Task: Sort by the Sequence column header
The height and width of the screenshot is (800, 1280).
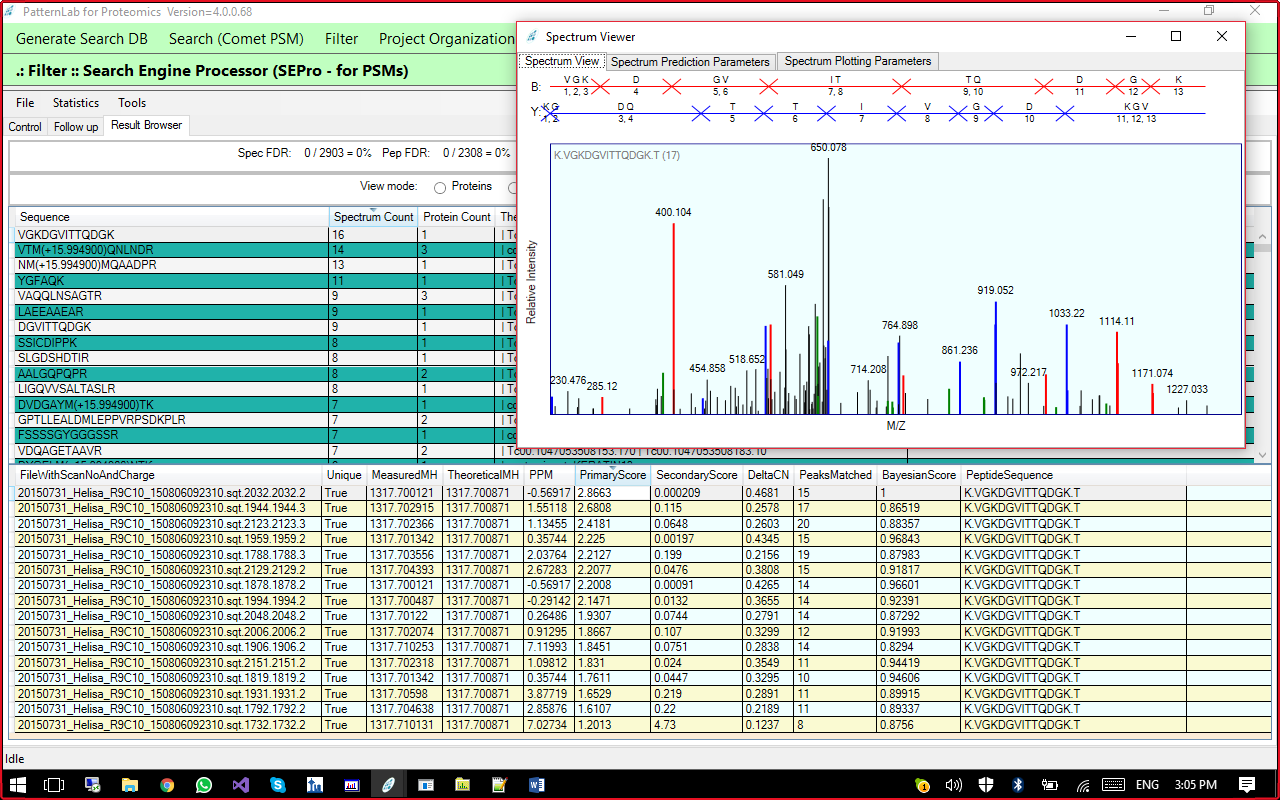Action: click(x=170, y=217)
